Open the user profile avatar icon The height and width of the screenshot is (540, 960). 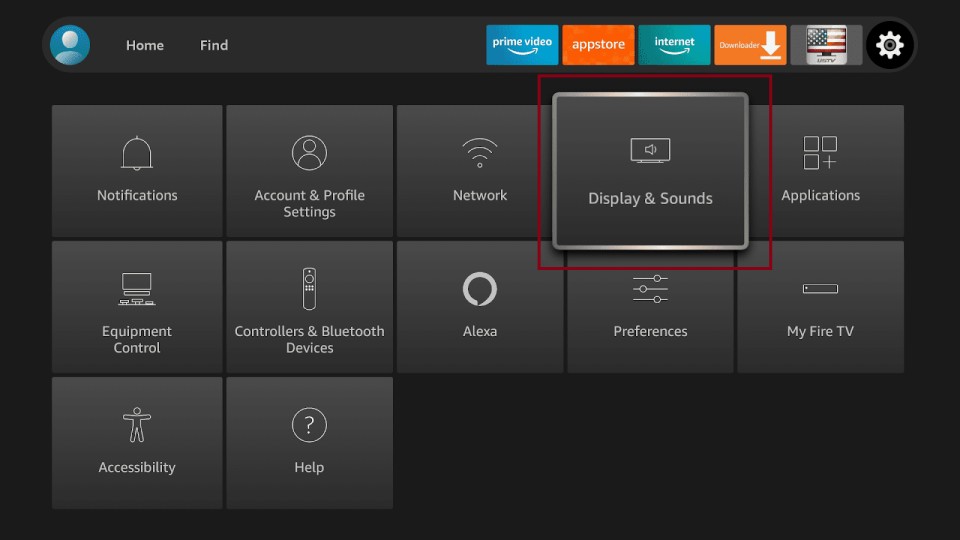click(70, 45)
